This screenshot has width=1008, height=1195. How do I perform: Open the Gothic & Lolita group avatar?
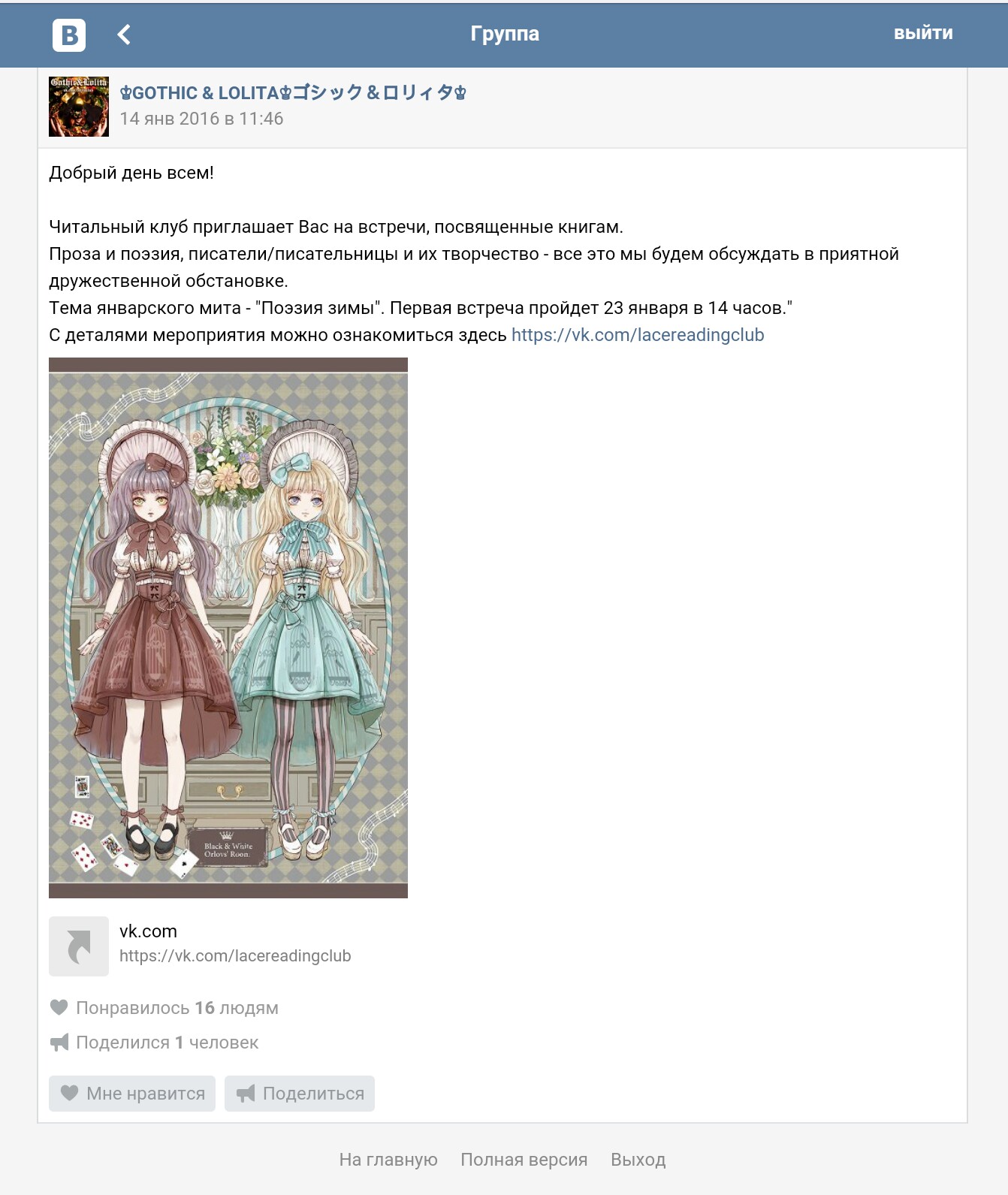click(x=79, y=106)
